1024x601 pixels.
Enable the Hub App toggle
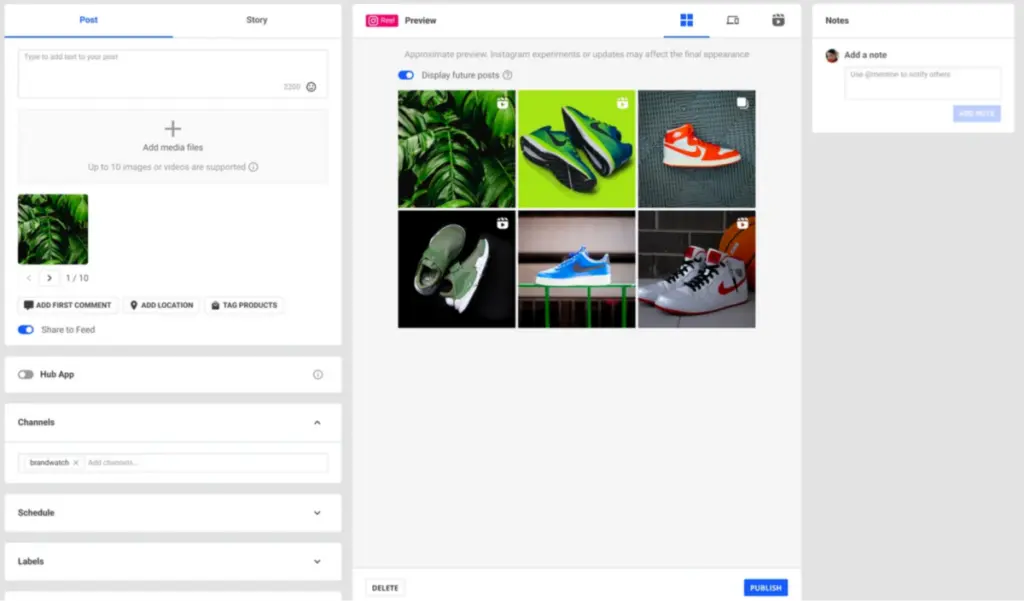(x=26, y=375)
